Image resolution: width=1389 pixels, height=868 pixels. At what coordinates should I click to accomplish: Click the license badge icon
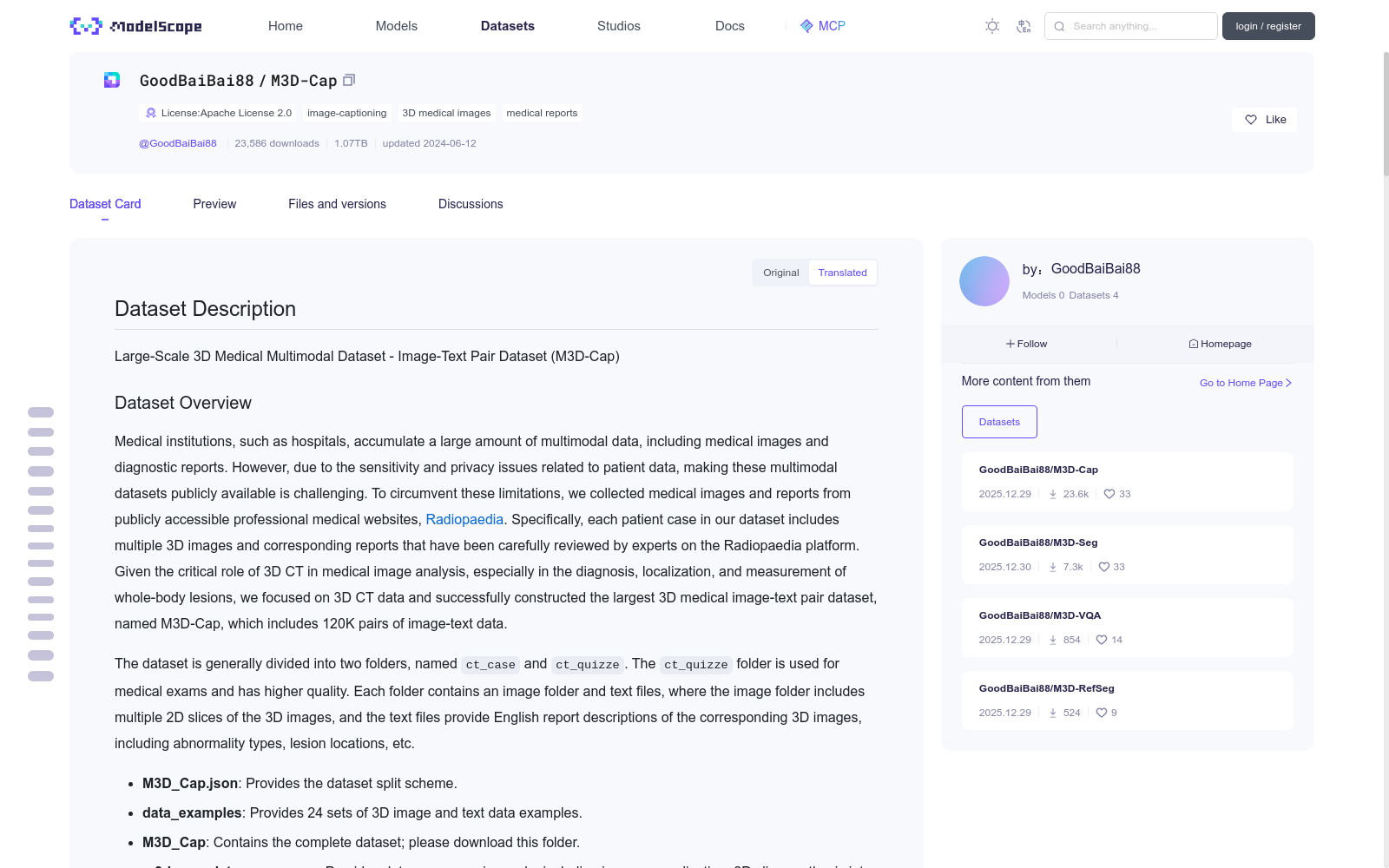(151, 113)
